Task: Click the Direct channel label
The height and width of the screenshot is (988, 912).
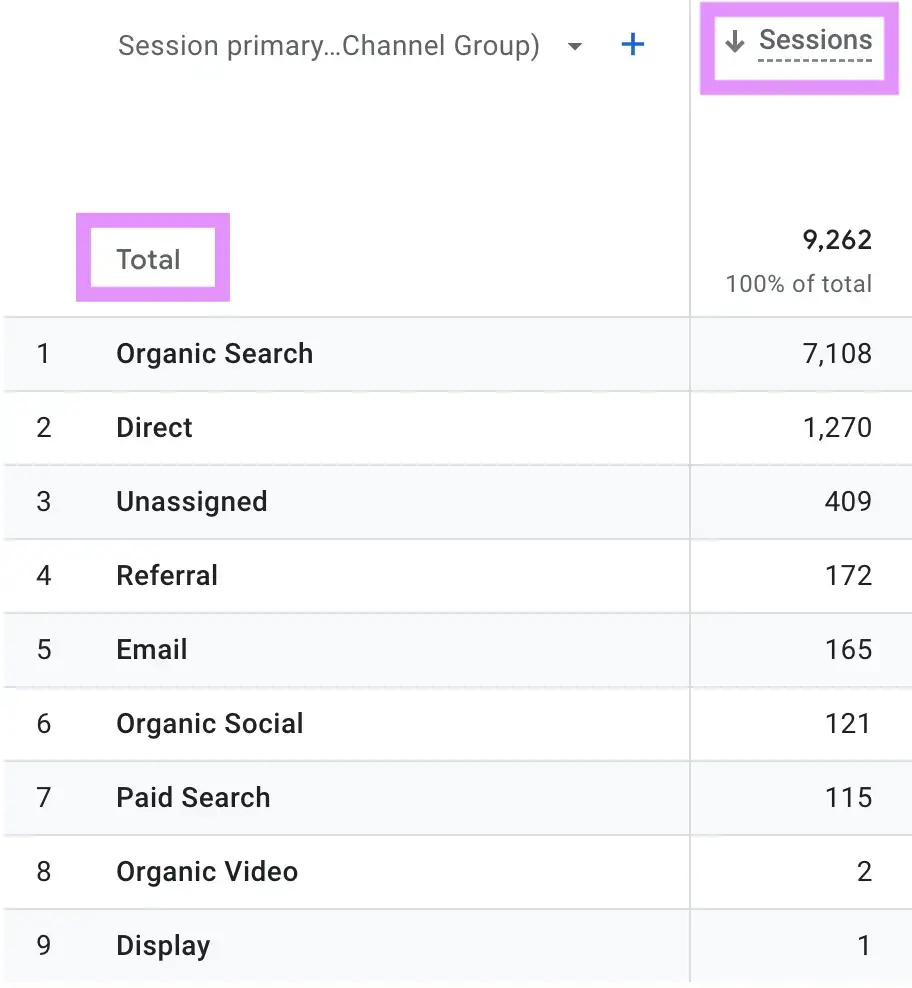Action: (154, 427)
